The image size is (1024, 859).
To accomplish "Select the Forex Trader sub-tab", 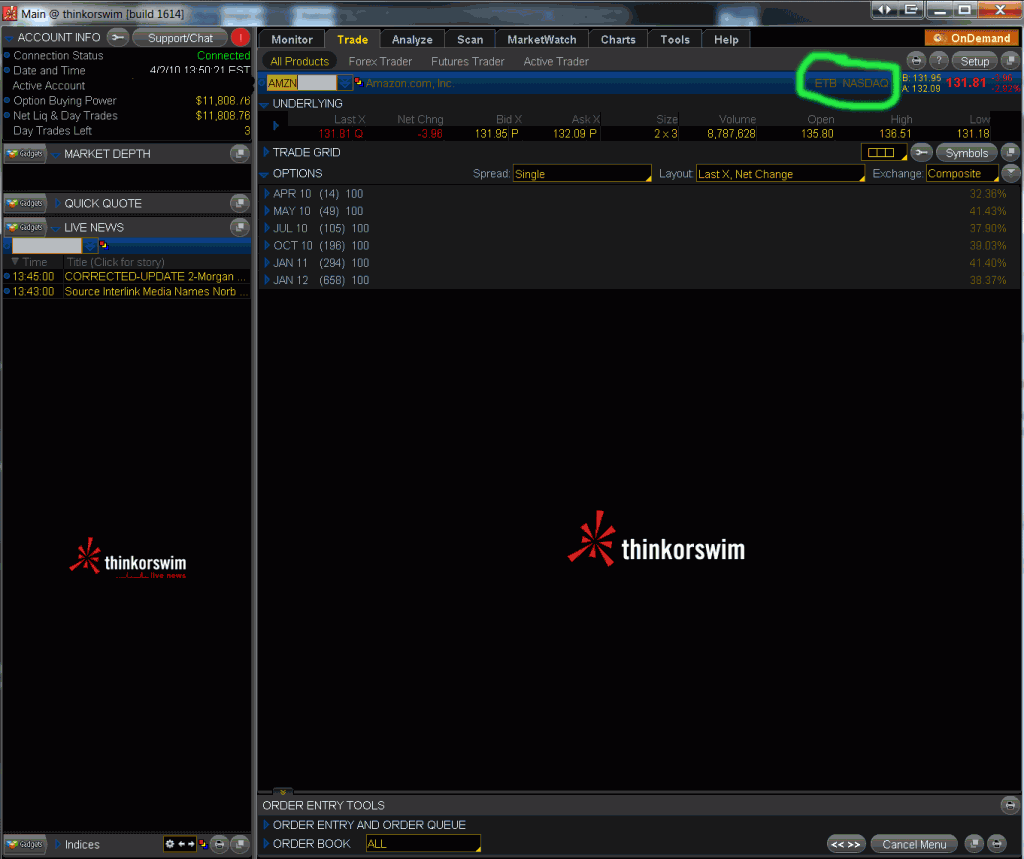I will pos(380,62).
